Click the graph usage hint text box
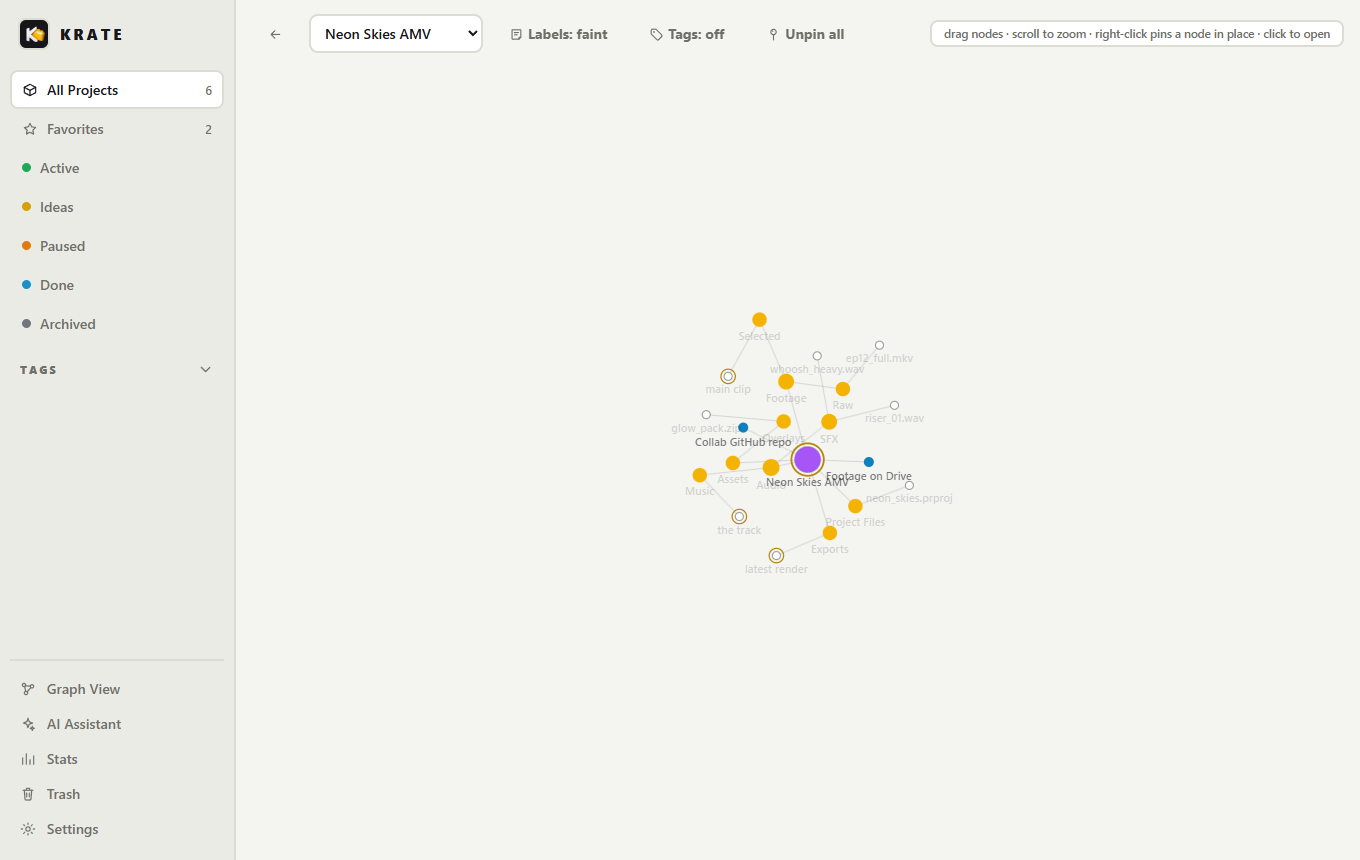 pos(1137,34)
